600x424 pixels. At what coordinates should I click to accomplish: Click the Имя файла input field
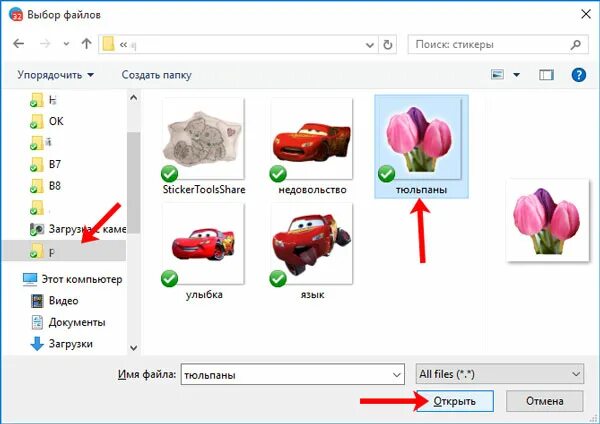point(292,374)
